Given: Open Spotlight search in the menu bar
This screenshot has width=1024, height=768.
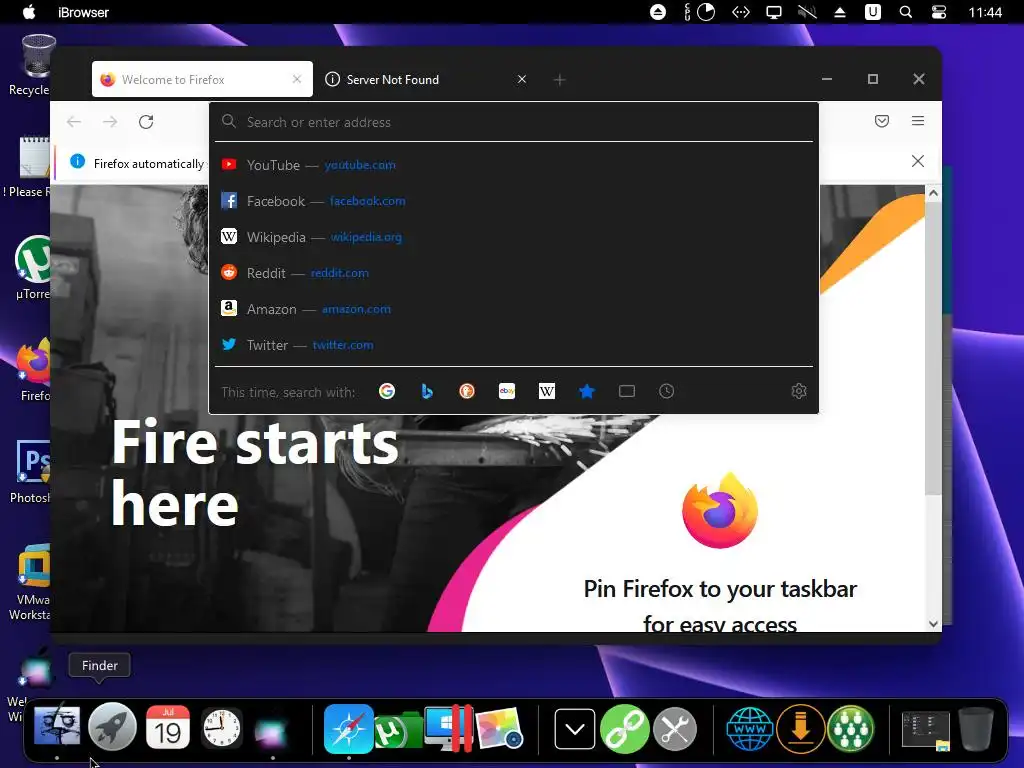Looking at the screenshot, I should (906, 12).
